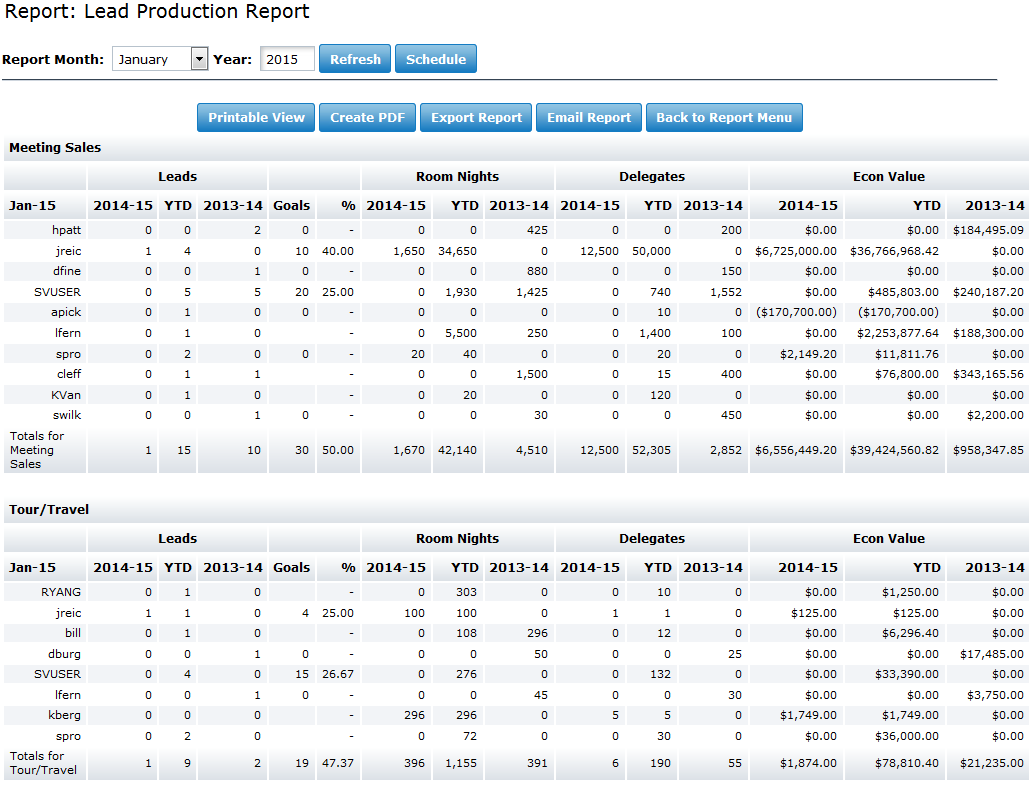
Task: Go Back to Report Menu
Action: click(x=724, y=117)
